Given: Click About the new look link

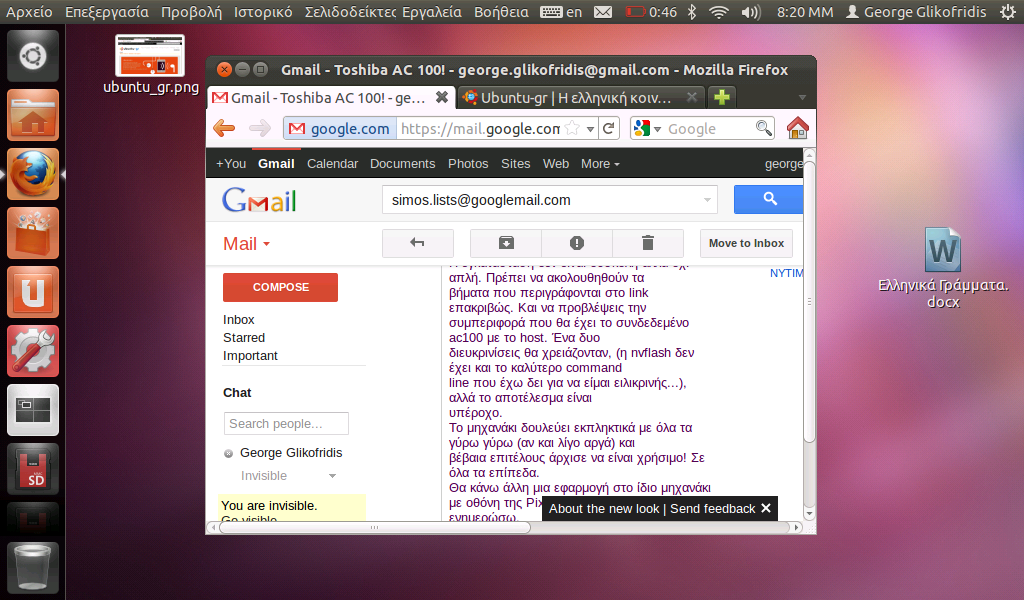Looking at the screenshot, I should pos(604,509).
